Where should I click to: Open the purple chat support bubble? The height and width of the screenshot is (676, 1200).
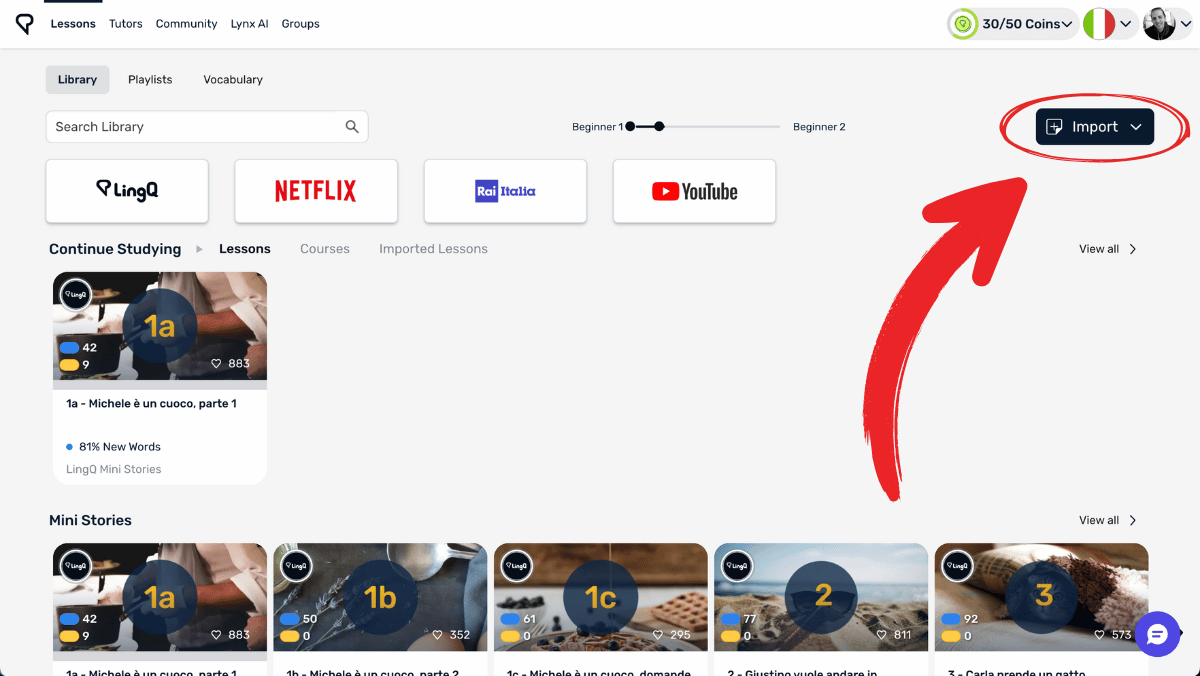coord(1157,634)
